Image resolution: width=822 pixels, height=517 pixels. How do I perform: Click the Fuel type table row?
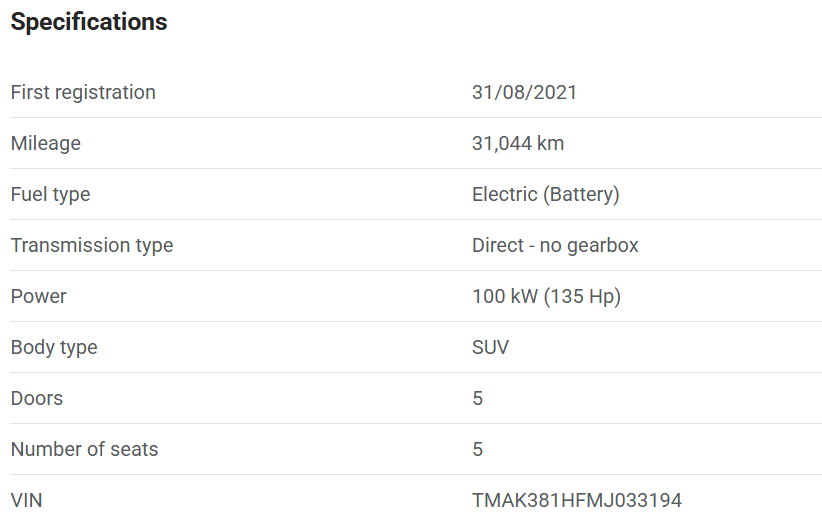coord(416,195)
